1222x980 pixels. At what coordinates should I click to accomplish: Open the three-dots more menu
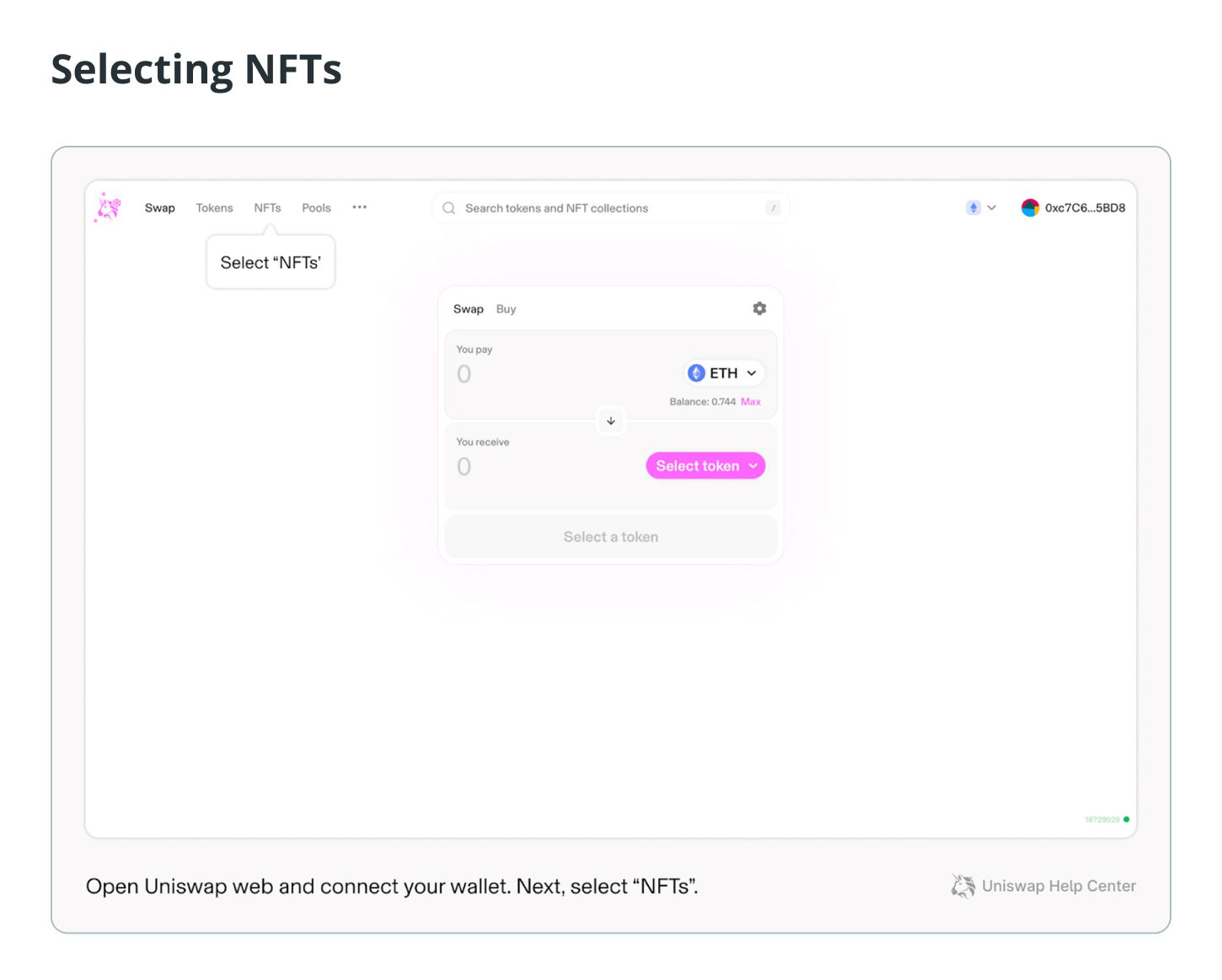[x=360, y=207]
